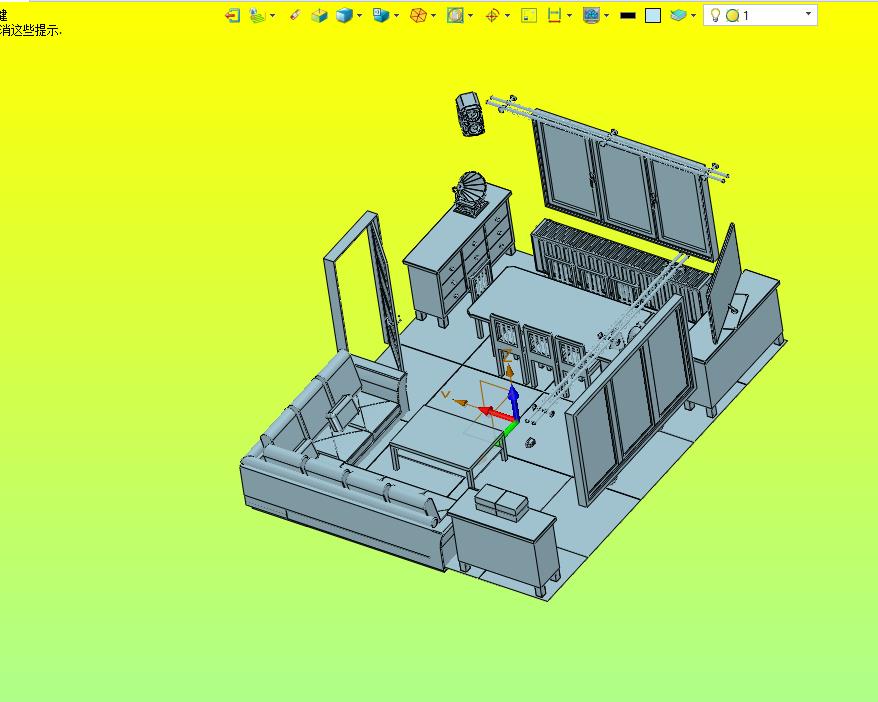The height and width of the screenshot is (702, 878).
Task: Click the red measure distance icon
Action: (x=554, y=15)
